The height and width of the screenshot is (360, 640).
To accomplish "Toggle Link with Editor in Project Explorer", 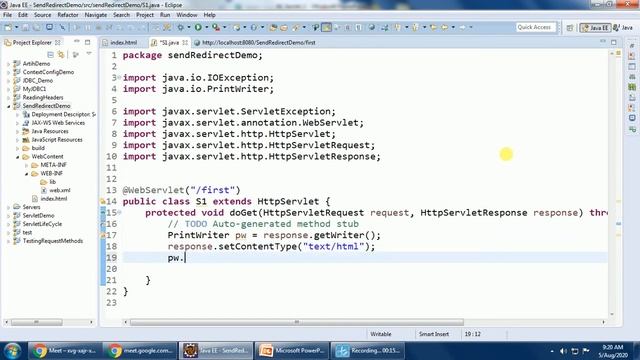I will [x=61, y=54].
